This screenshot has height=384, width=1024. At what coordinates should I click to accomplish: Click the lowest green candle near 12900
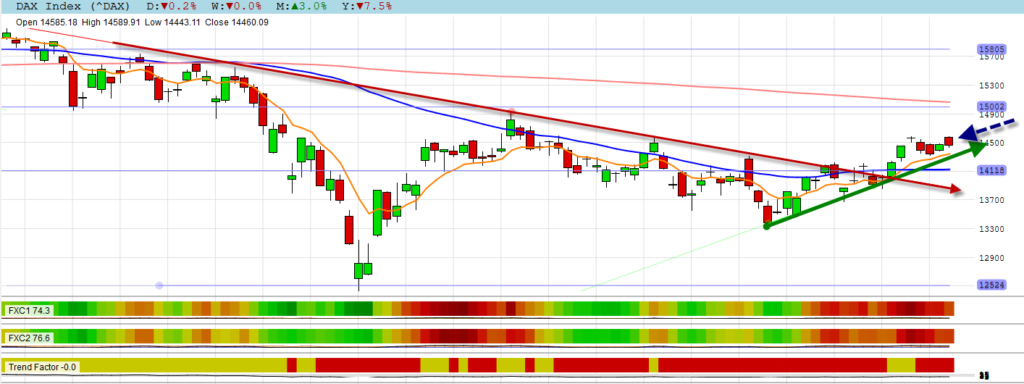click(x=359, y=270)
